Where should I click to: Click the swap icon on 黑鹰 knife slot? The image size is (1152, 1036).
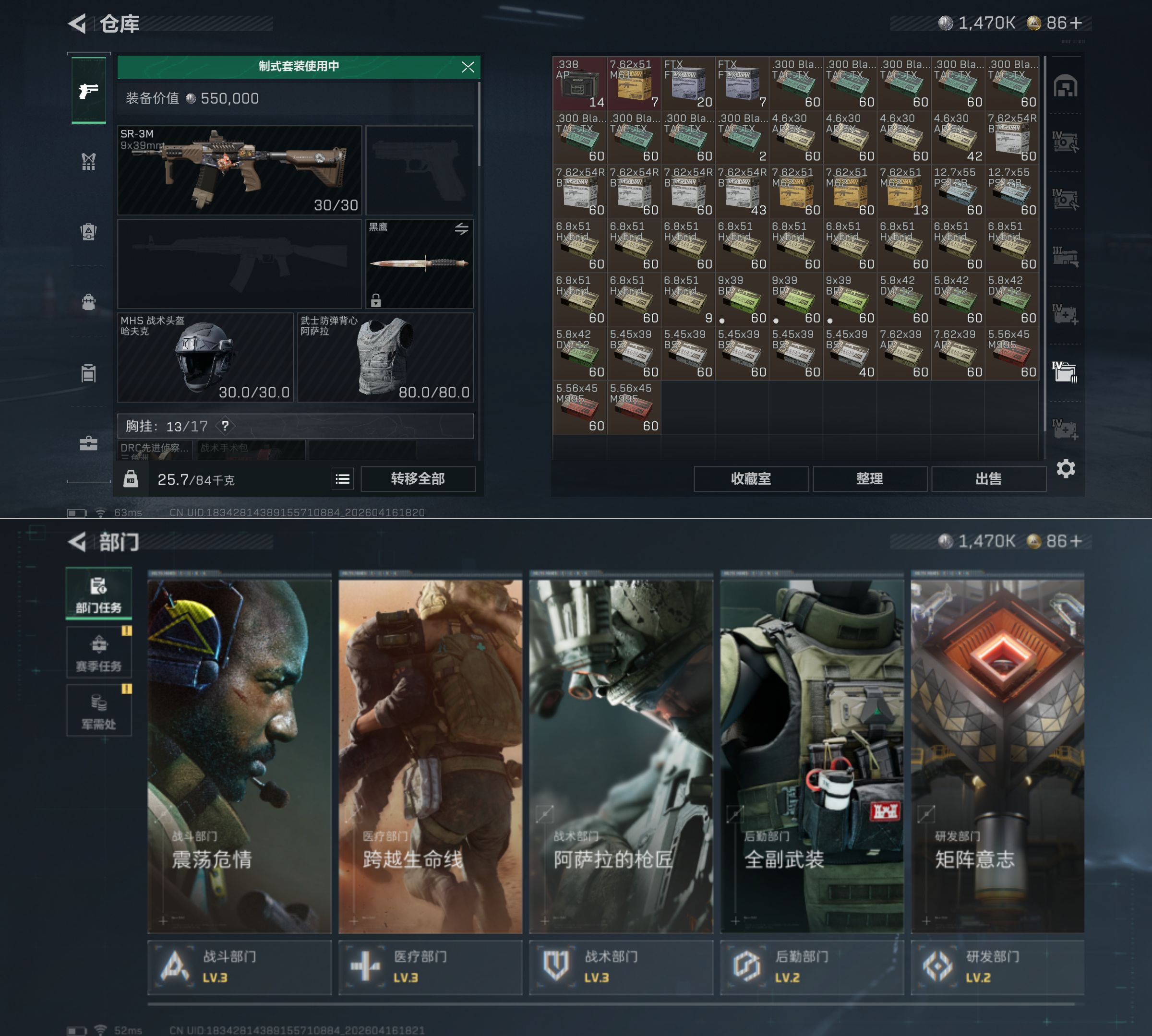(461, 229)
